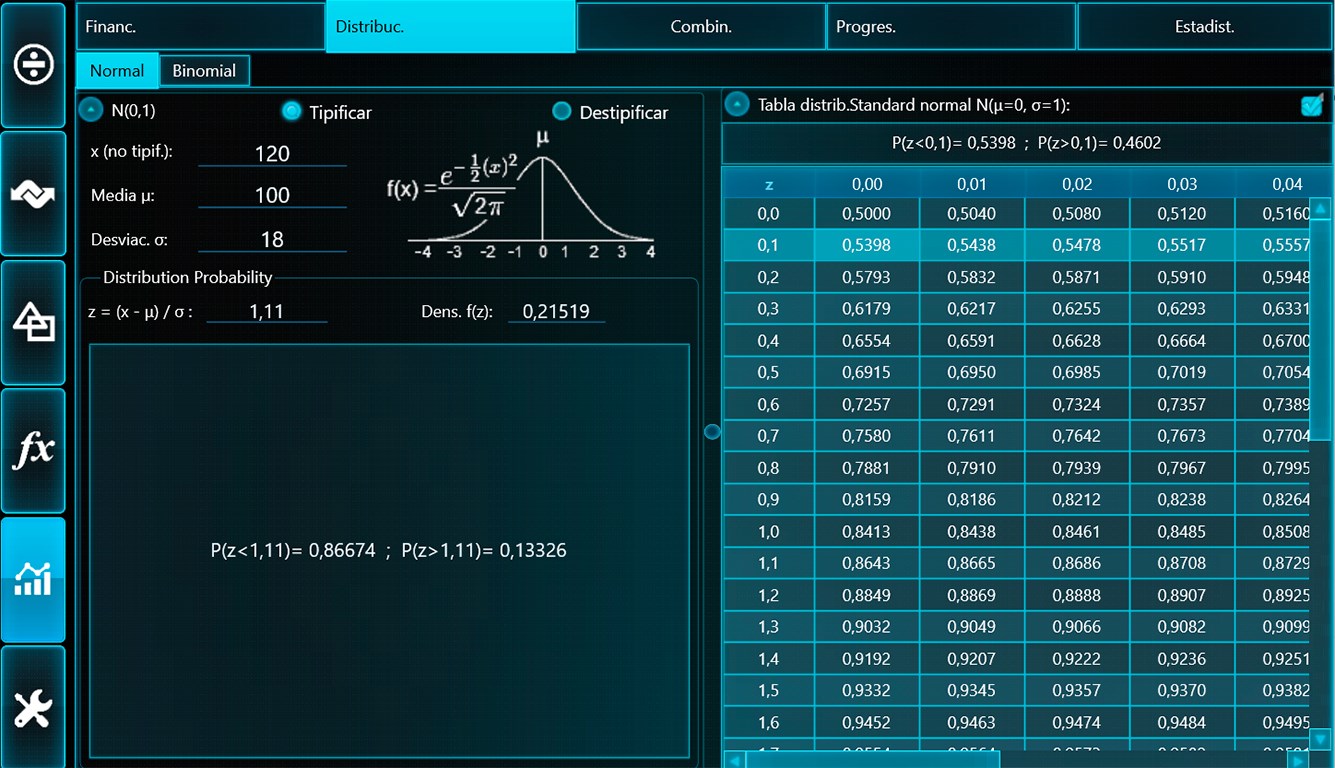Collapse the Tabla distrib. Standard normal panel
The width and height of the screenshot is (1335, 768).
tap(737, 104)
